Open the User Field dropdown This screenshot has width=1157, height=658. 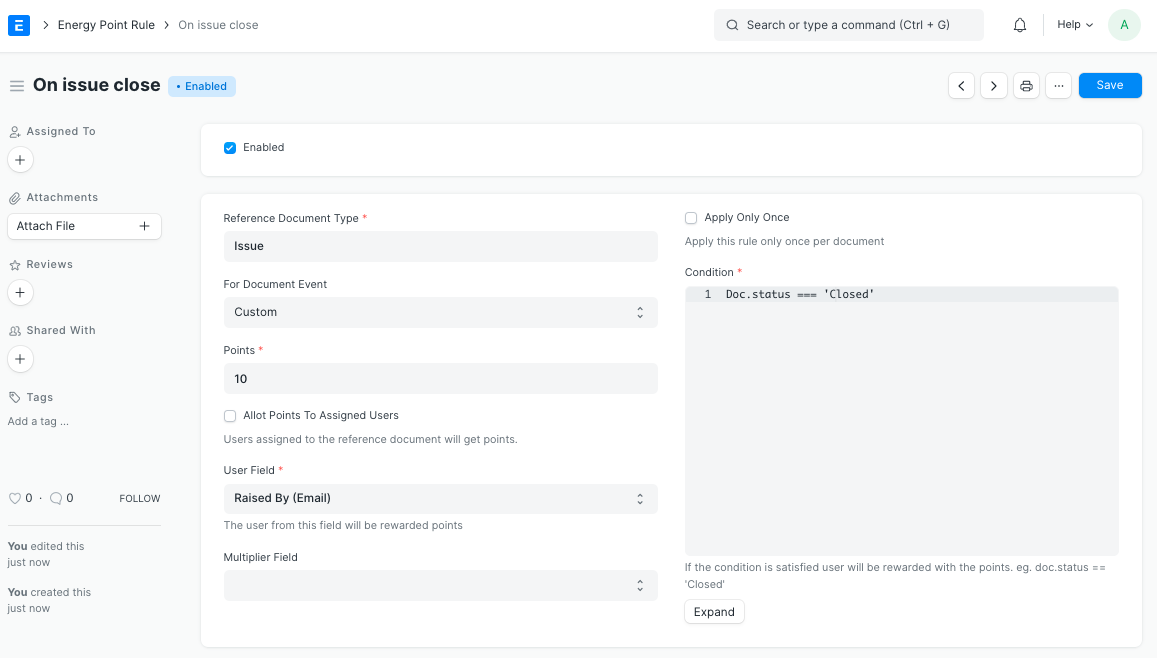(x=440, y=498)
